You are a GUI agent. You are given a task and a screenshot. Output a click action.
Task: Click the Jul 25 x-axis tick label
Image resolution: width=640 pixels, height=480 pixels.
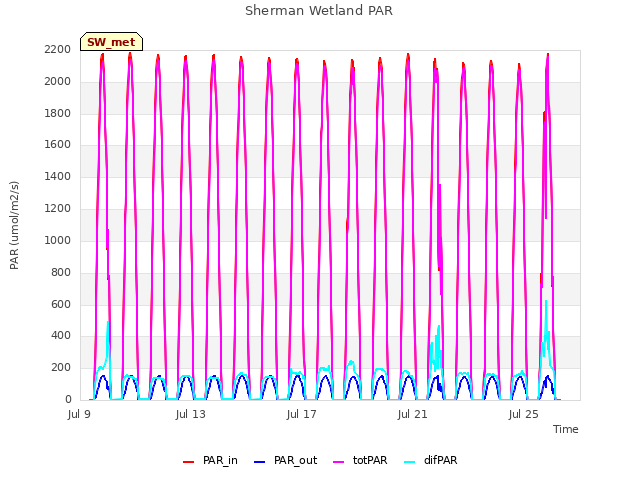pos(524,414)
